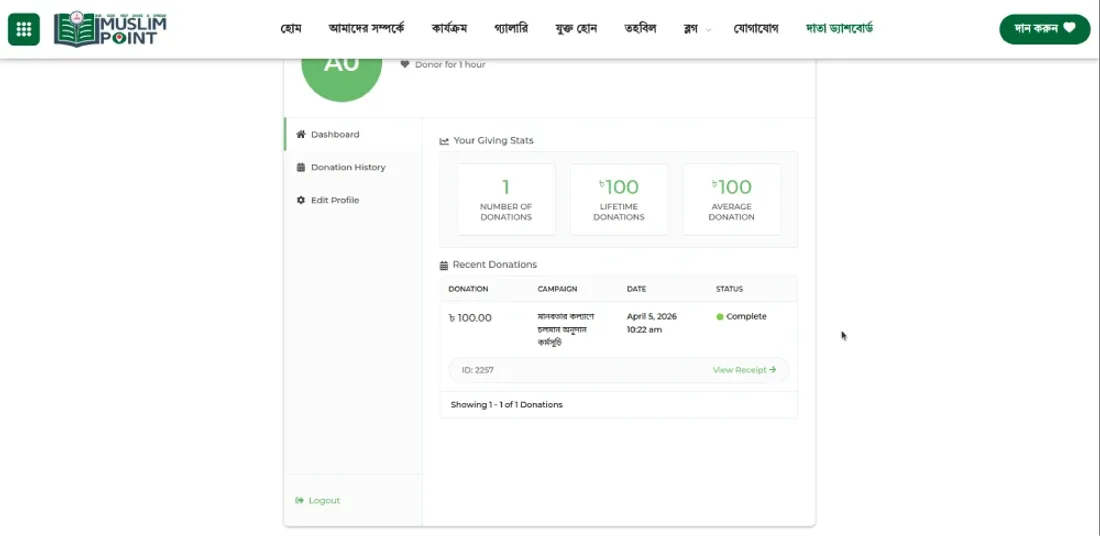Expand the ব্লগ menu dropdown chevron
The width and height of the screenshot is (1100, 536).
click(708, 29)
